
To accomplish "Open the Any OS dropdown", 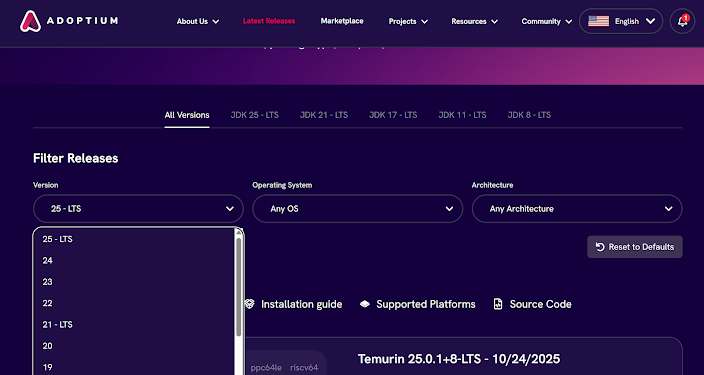I will coord(357,208).
